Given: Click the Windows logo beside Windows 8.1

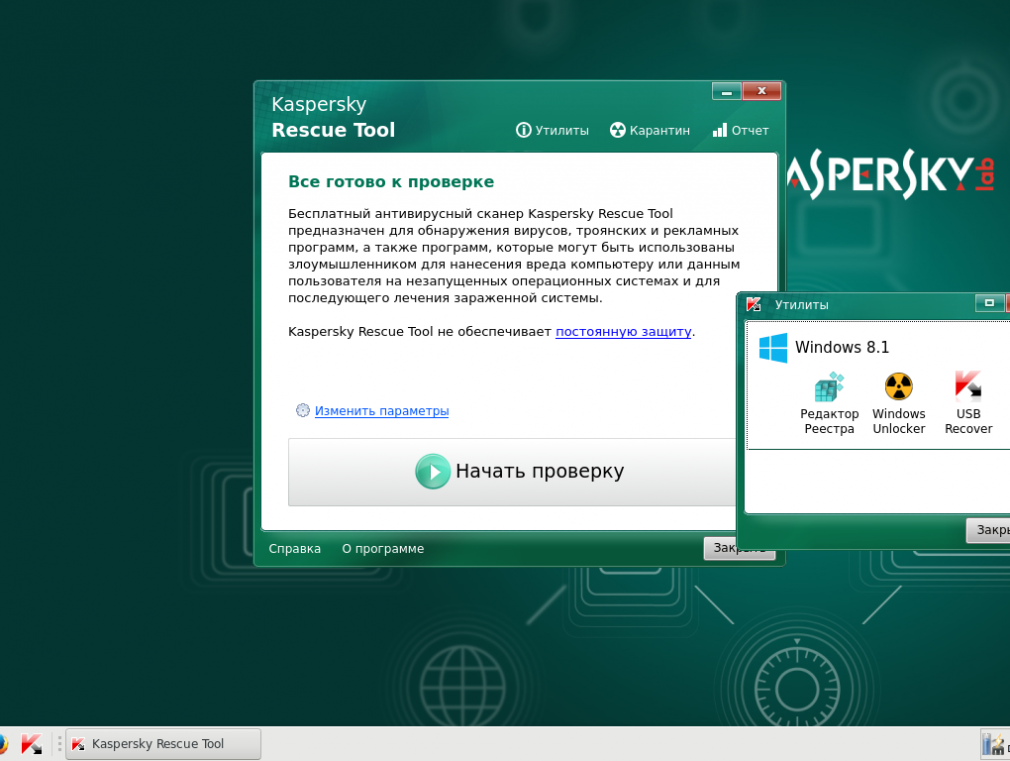Looking at the screenshot, I should click(773, 348).
